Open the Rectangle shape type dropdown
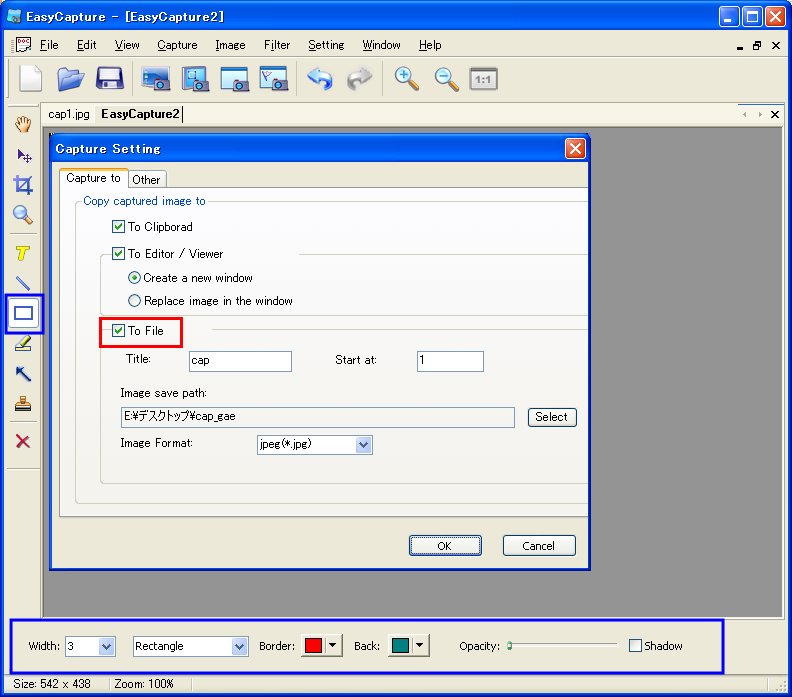This screenshot has width=792, height=697. [x=239, y=646]
